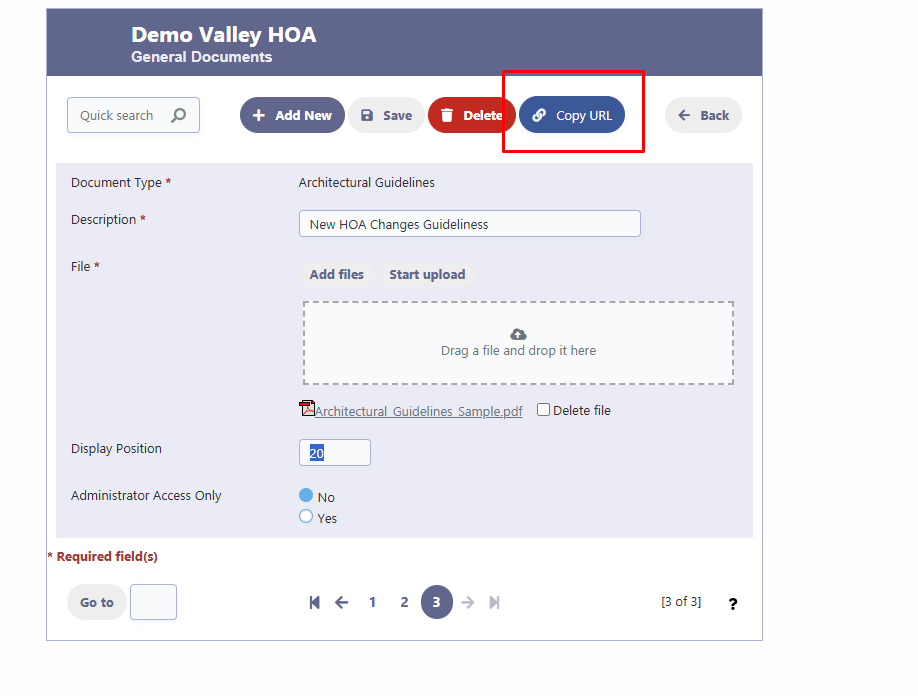Click the Description text field
The width and height of the screenshot is (918, 696).
[x=469, y=224]
